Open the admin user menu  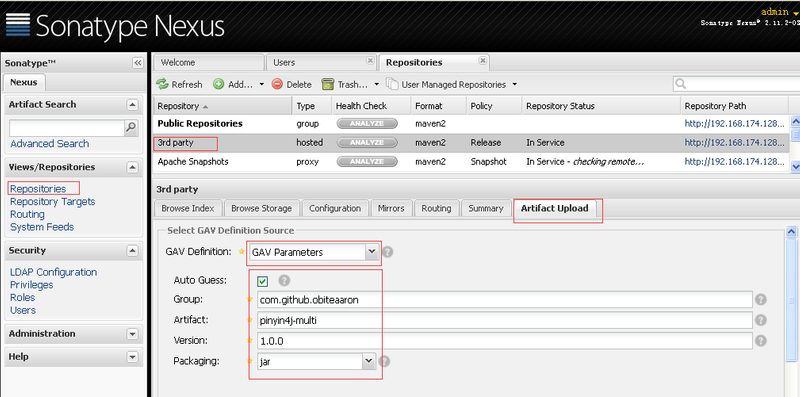(x=780, y=12)
